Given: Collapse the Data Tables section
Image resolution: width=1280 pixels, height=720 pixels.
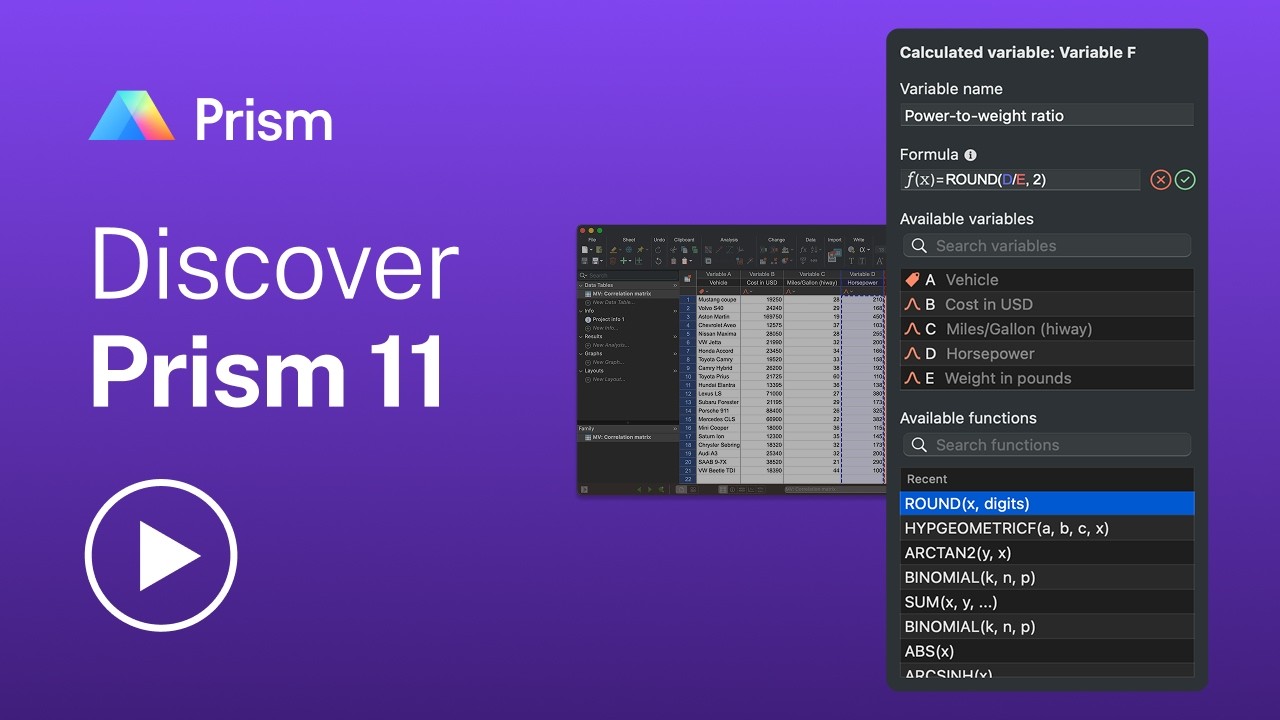Looking at the screenshot, I should (x=580, y=285).
